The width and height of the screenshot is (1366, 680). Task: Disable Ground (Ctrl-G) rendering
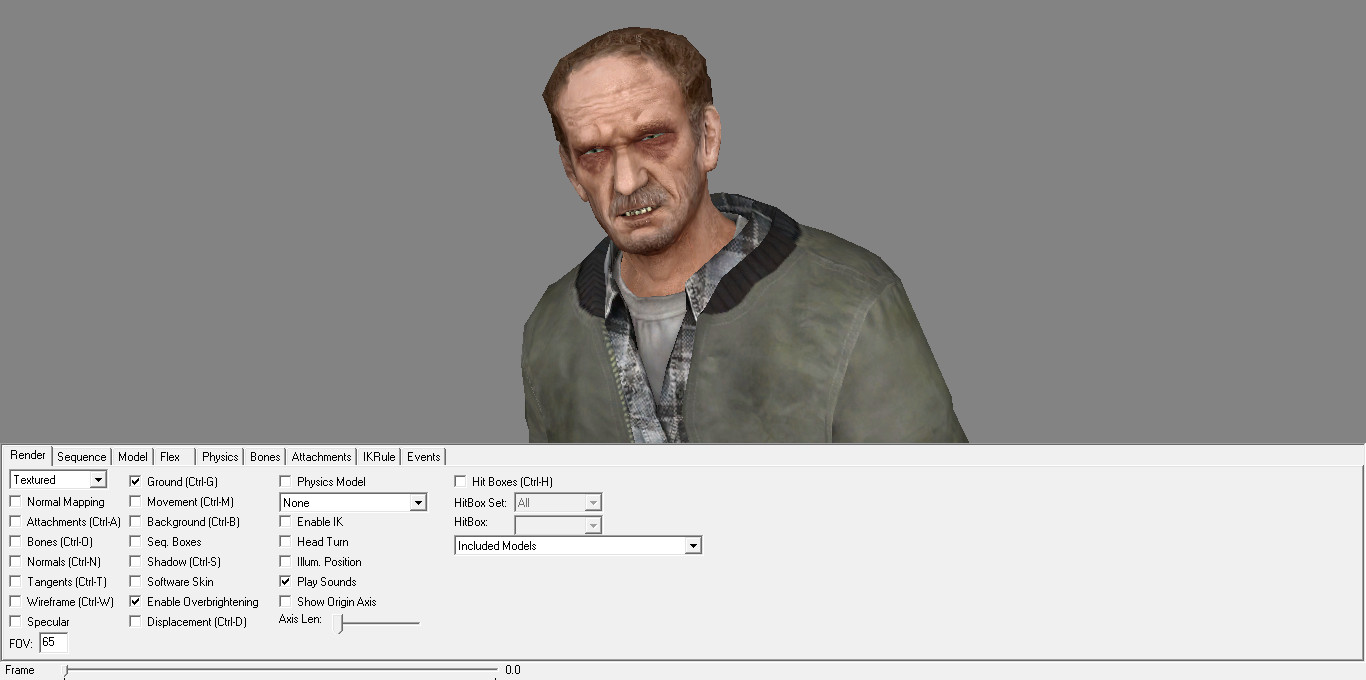tap(135, 481)
